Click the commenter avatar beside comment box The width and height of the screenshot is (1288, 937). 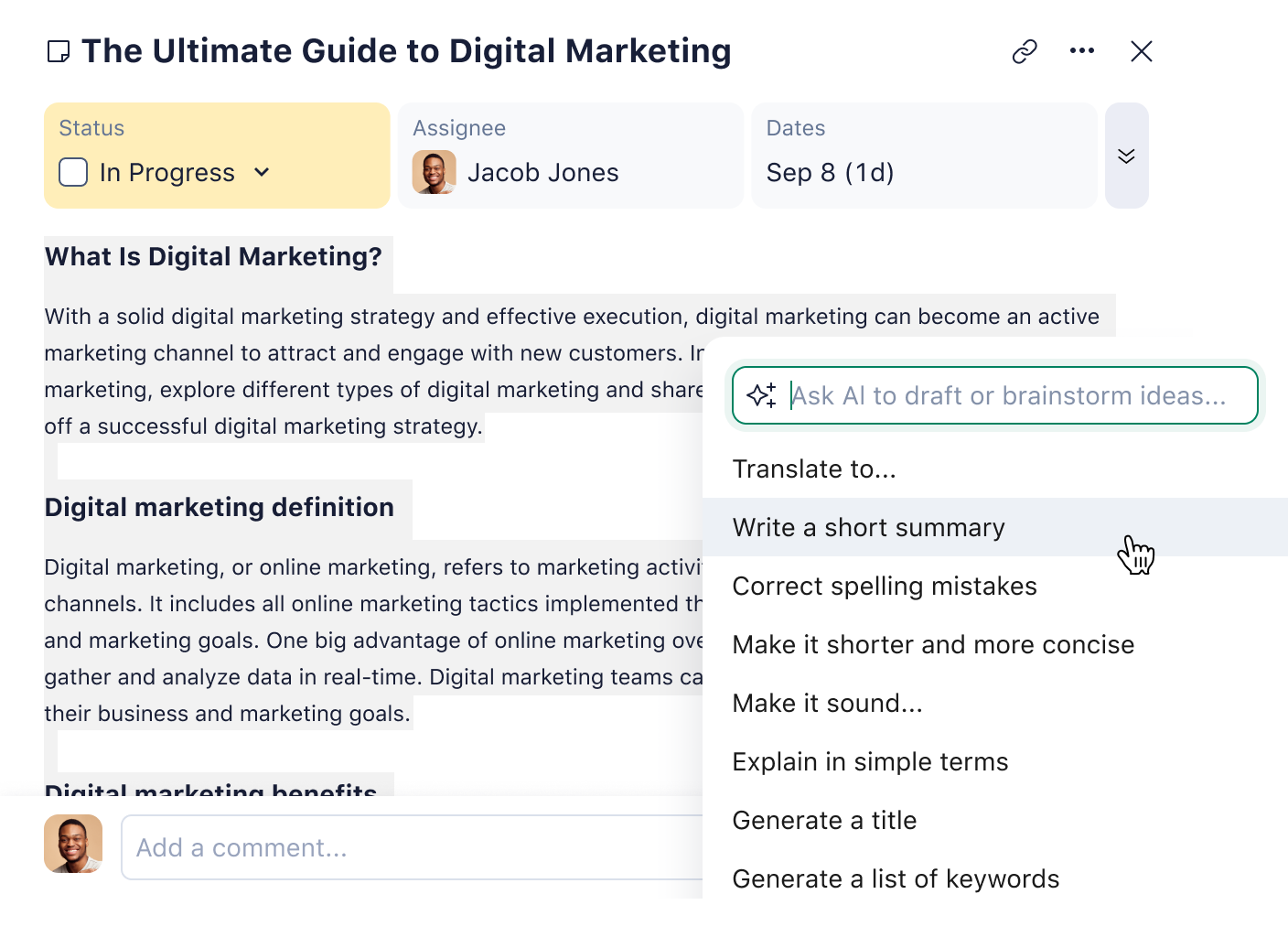73,844
